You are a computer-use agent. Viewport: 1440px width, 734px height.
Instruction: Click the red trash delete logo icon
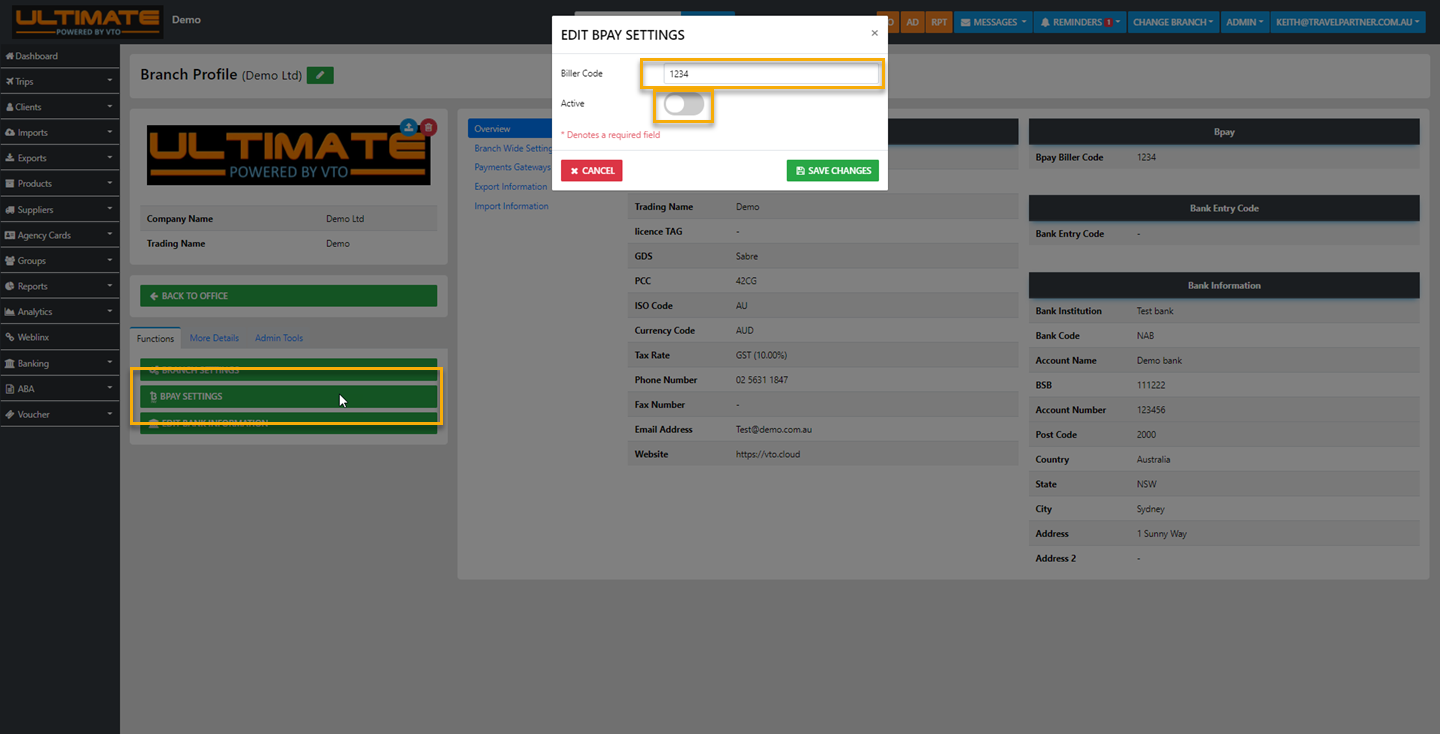point(428,127)
